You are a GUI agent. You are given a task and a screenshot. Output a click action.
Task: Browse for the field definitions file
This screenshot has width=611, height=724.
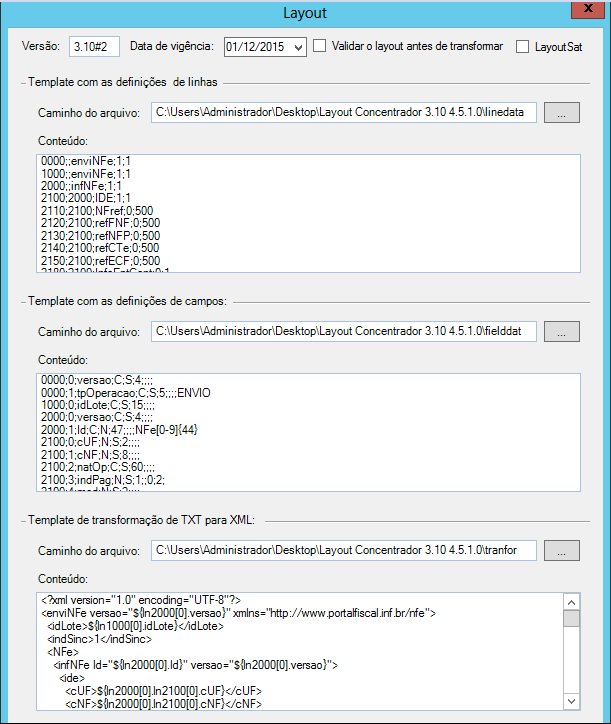point(561,331)
